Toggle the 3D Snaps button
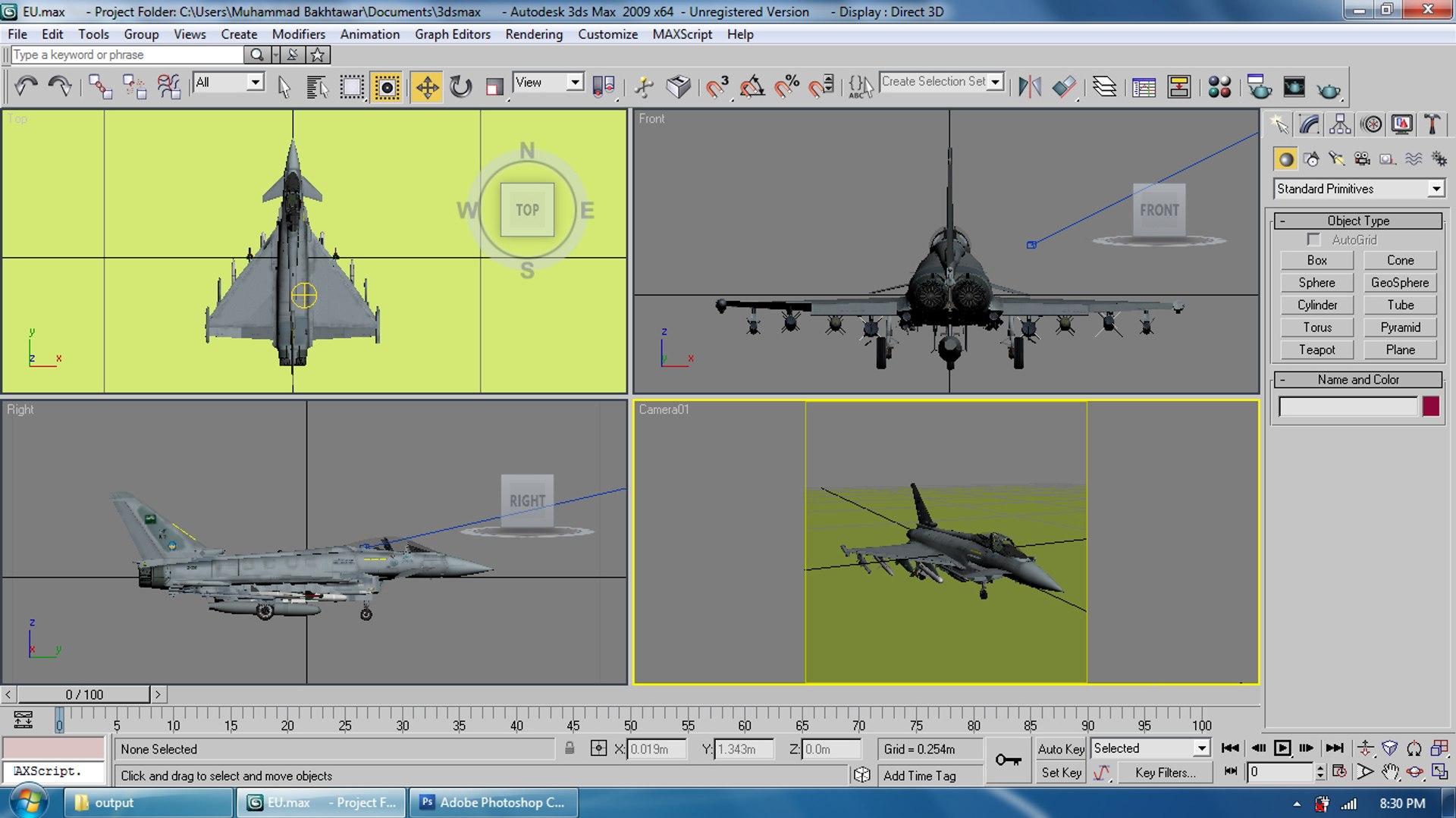Screen dimensions: 1456x818 [x=717, y=86]
